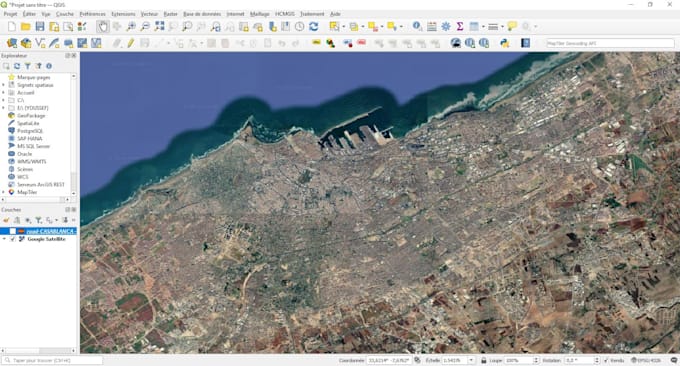Open the statistical summary sigma icon

pyautogui.click(x=460, y=27)
